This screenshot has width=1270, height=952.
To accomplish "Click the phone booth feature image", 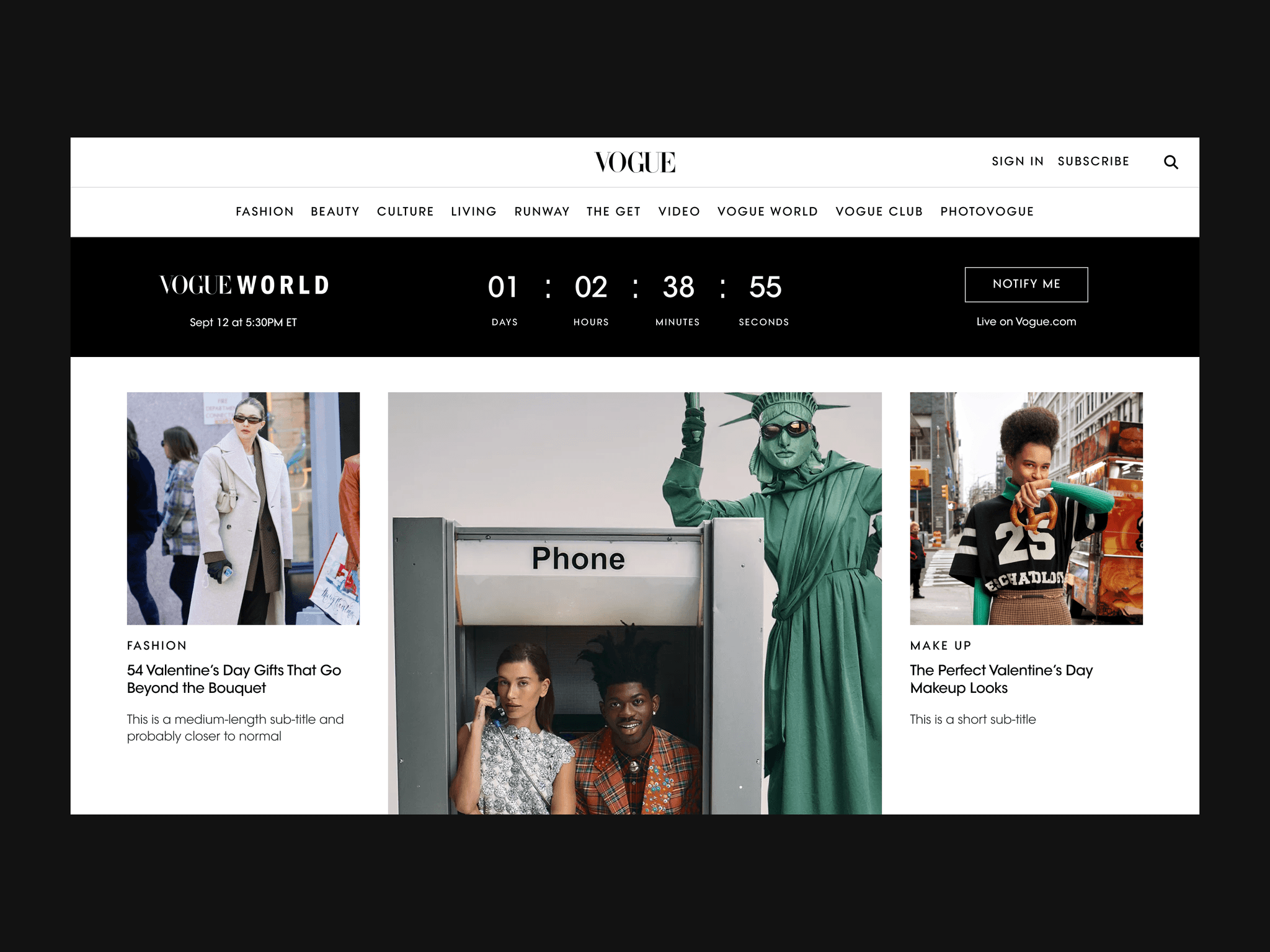I will (x=634, y=603).
